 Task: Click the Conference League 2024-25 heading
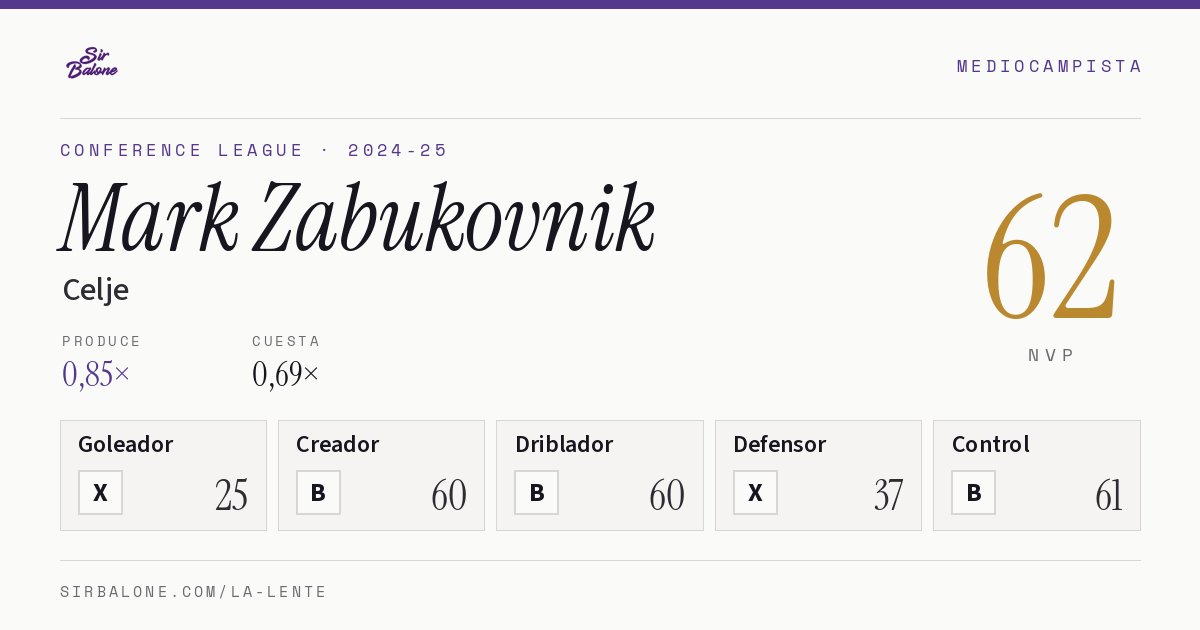(254, 150)
